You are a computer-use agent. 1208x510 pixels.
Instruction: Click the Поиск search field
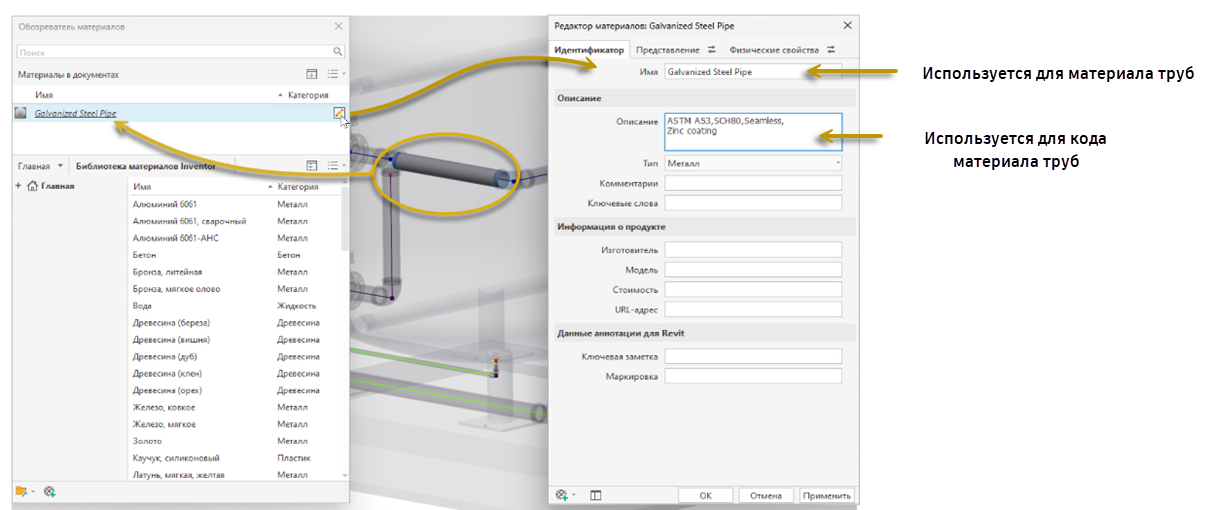(x=175, y=51)
